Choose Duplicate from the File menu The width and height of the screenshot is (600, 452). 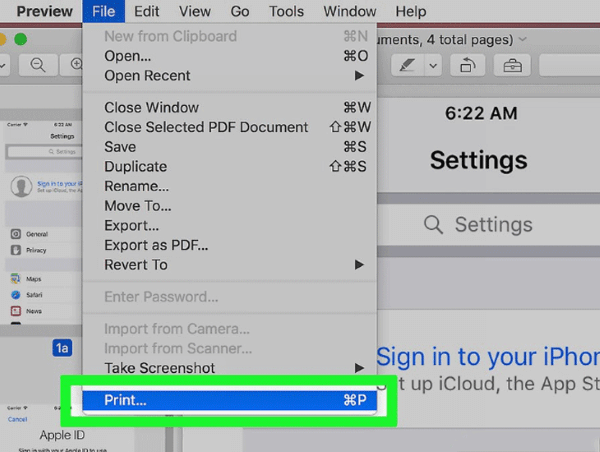point(135,166)
